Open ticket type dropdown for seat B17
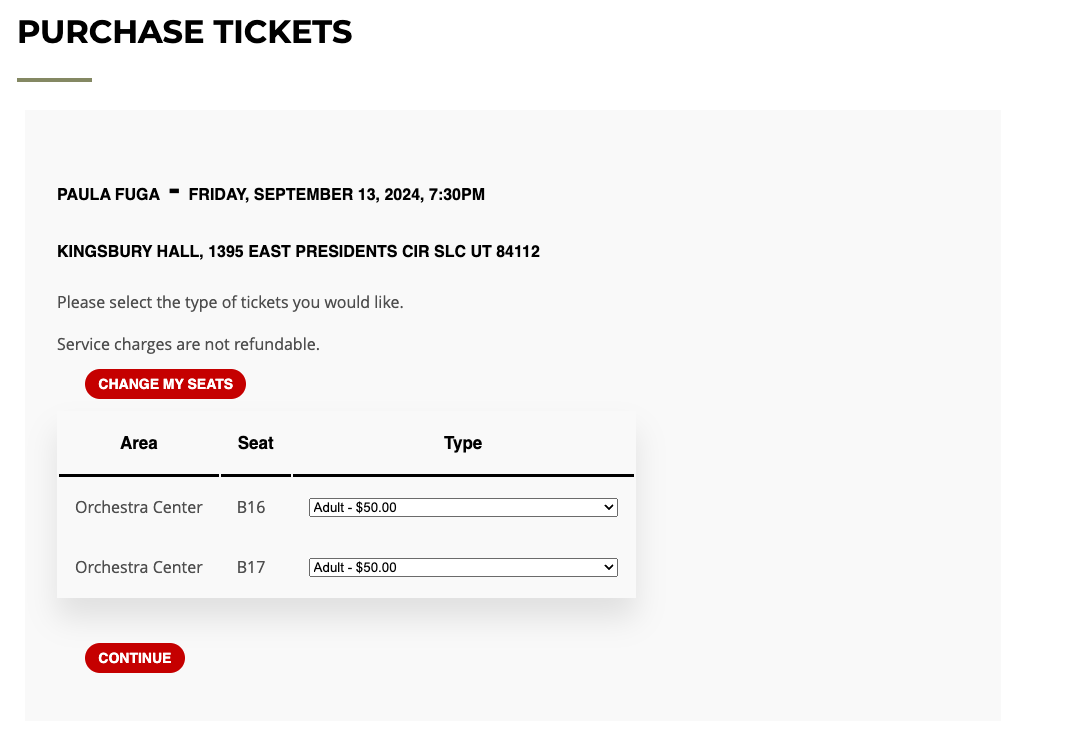Image resolution: width=1067 pixels, height=746 pixels. tap(463, 568)
